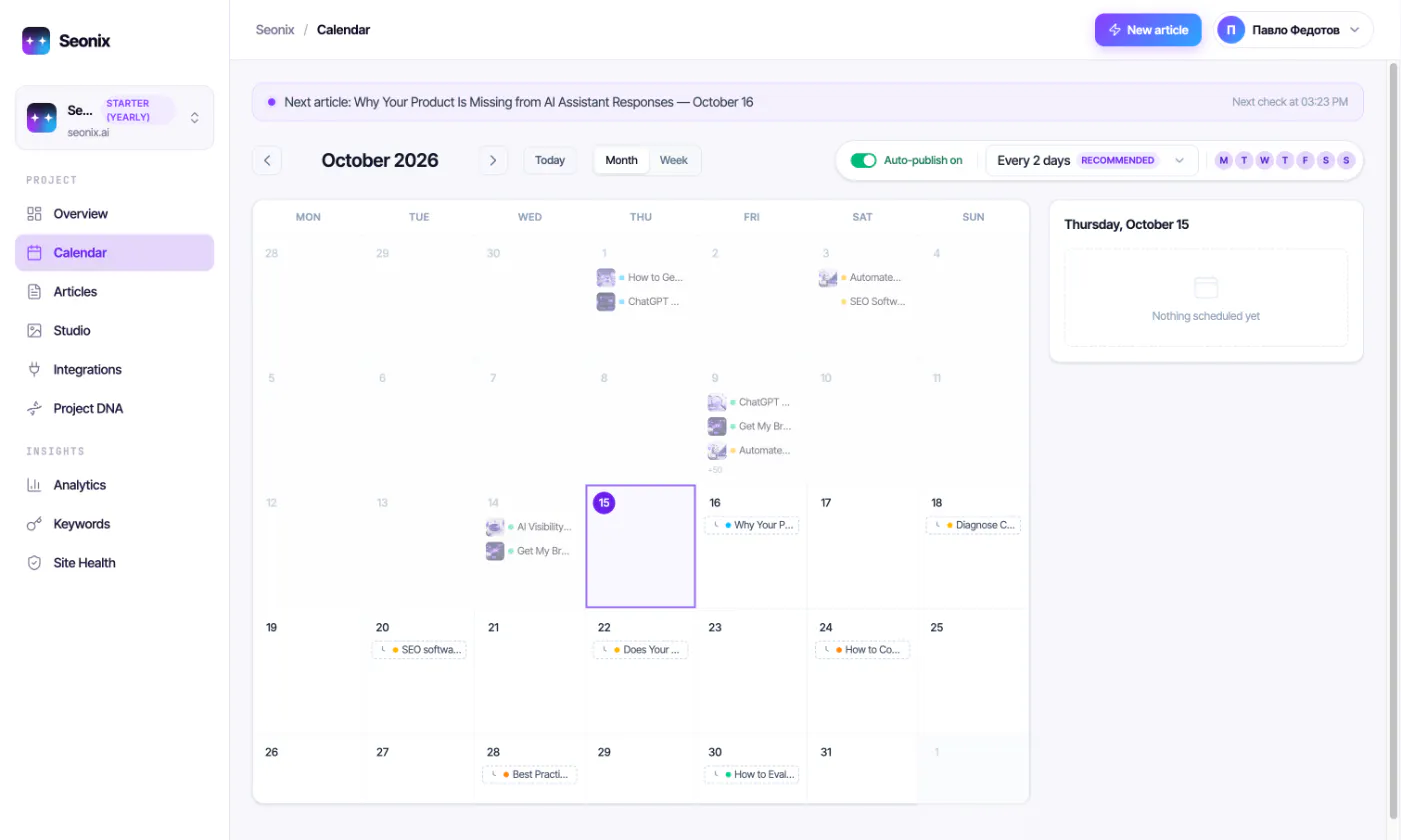Open the "Get My Br..." thumbnail on October 9
The height and width of the screenshot is (840, 1401).
coord(717,426)
